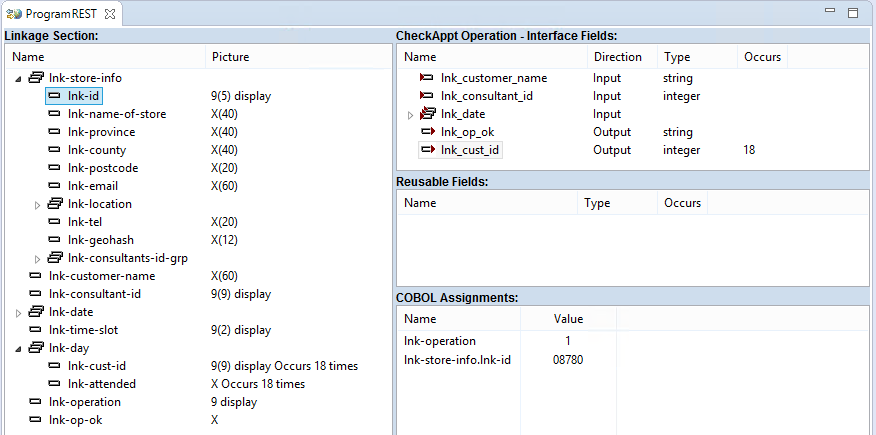Click the Direction column header
Image resolution: width=876 pixels, height=435 pixels.
pyautogui.click(x=617, y=57)
